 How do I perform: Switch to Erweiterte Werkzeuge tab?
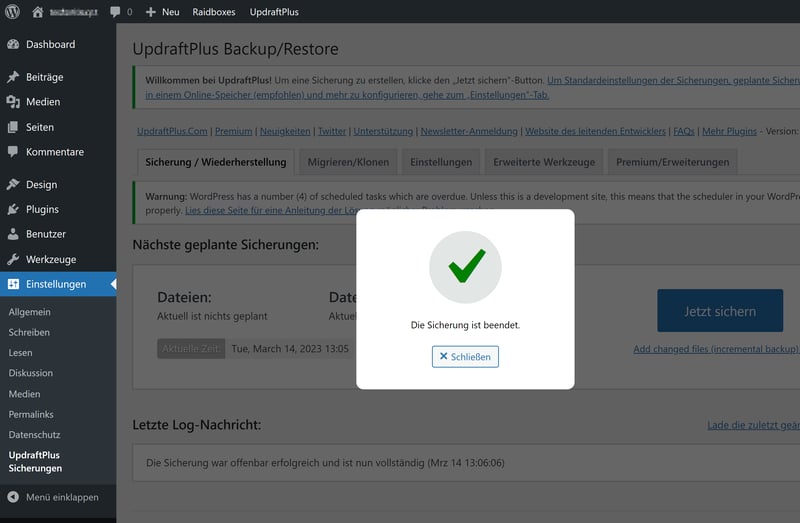[x=543, y=162]
